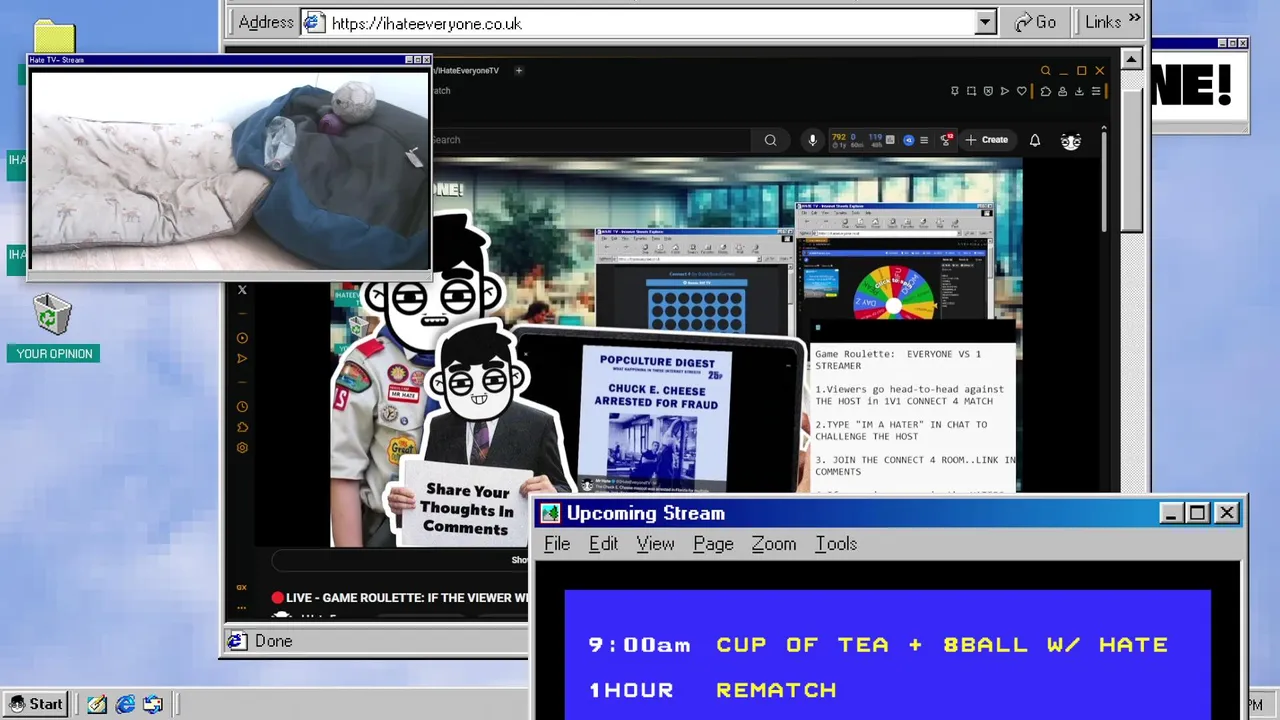Click the spinning wheel thumbnail window
This screenshot has width=1280, height=720.
[895, 262]
